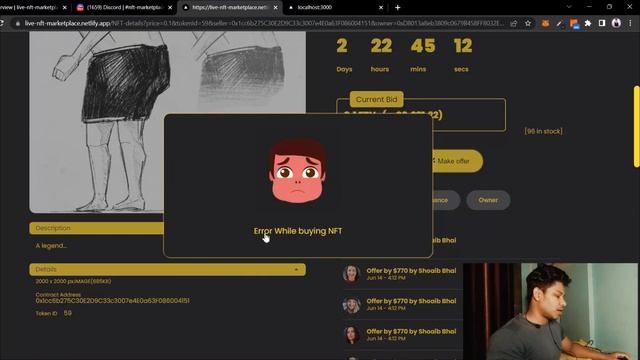The width and height of the screenshot is (640, 360).
Task: Open the orange extension with blue badge
Action: pyautogui.click(x=574, y=24)
